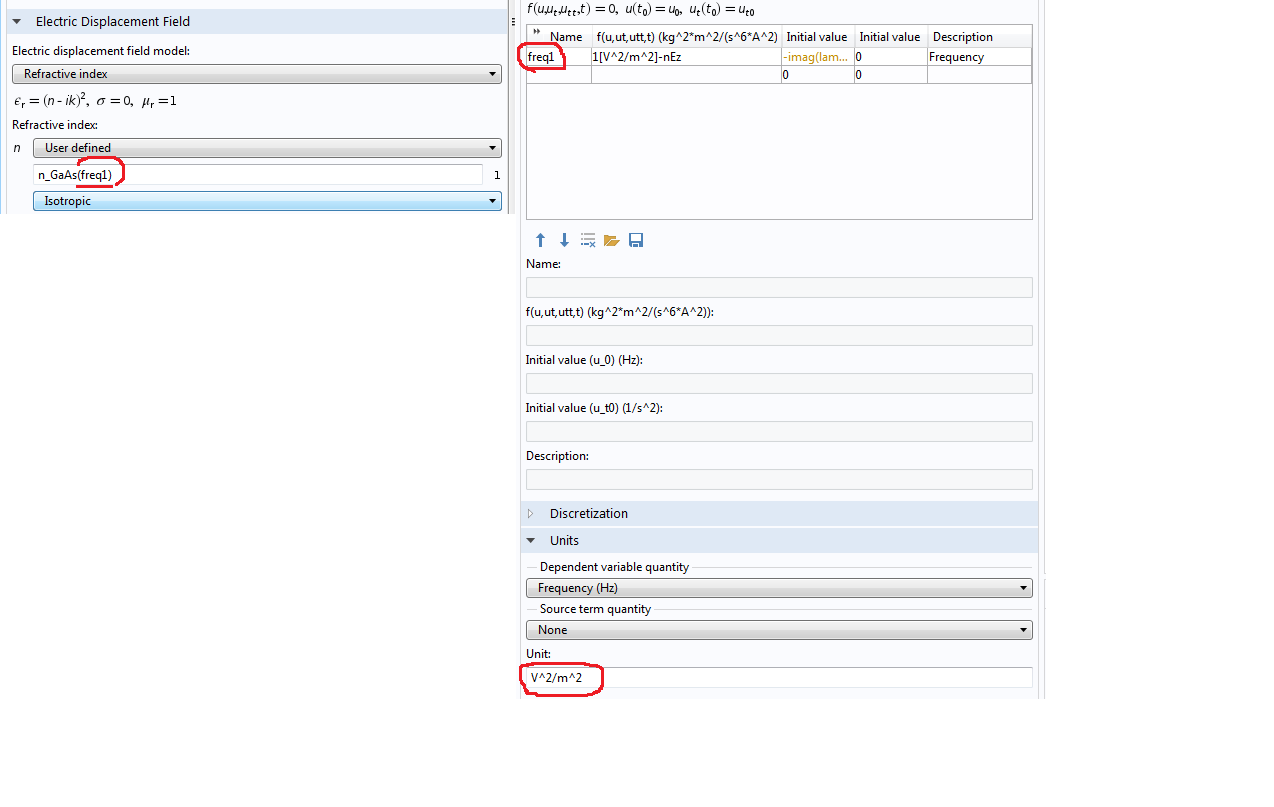
Task: Collapse the Units section
Action: [x=532, y=541]
